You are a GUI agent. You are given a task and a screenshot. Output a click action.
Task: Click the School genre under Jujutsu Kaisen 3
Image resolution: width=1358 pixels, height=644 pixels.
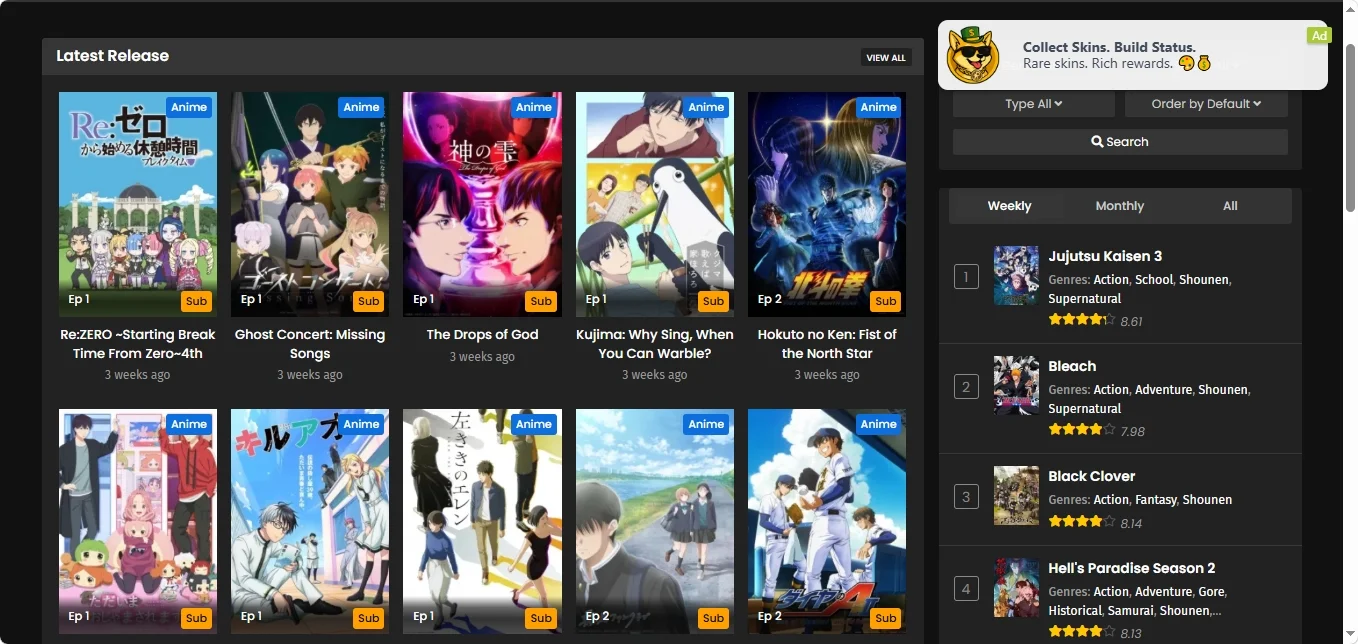[x=1153, y=280]
